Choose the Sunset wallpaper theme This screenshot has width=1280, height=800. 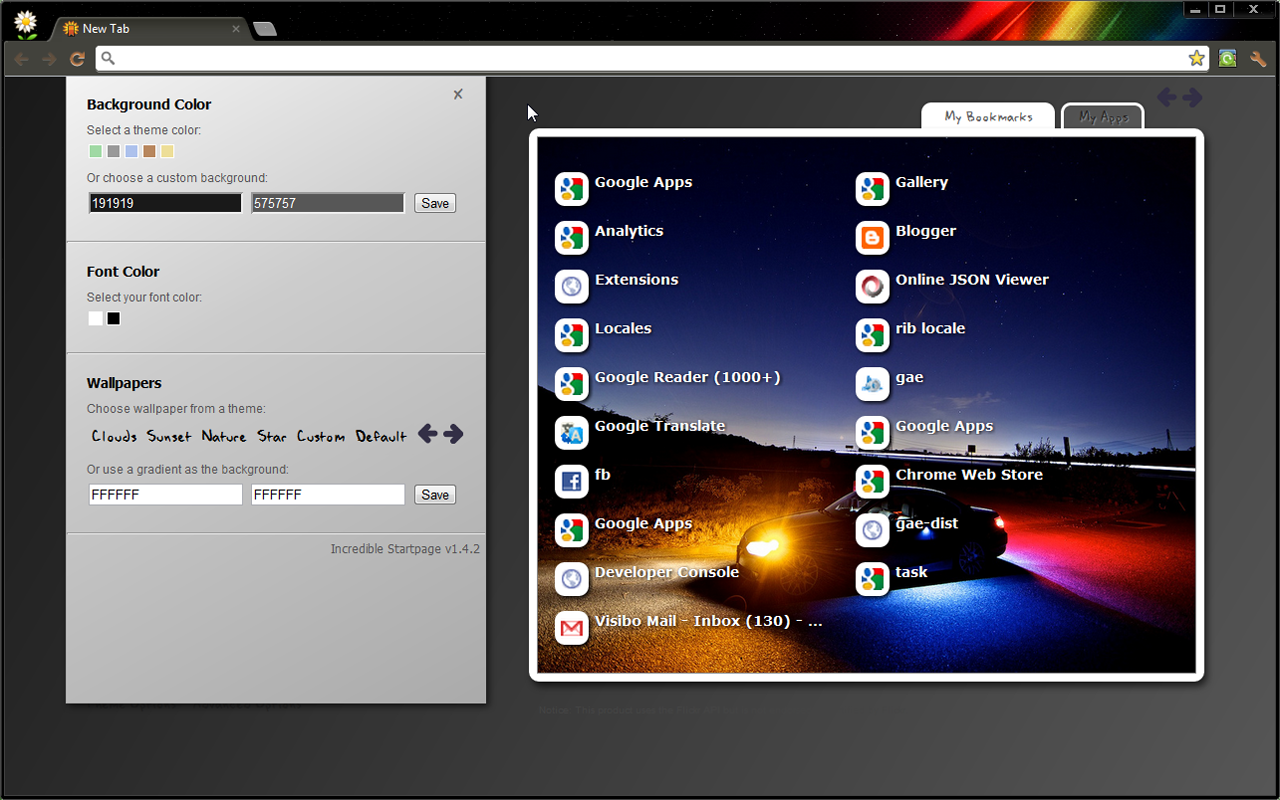[168, 437]
